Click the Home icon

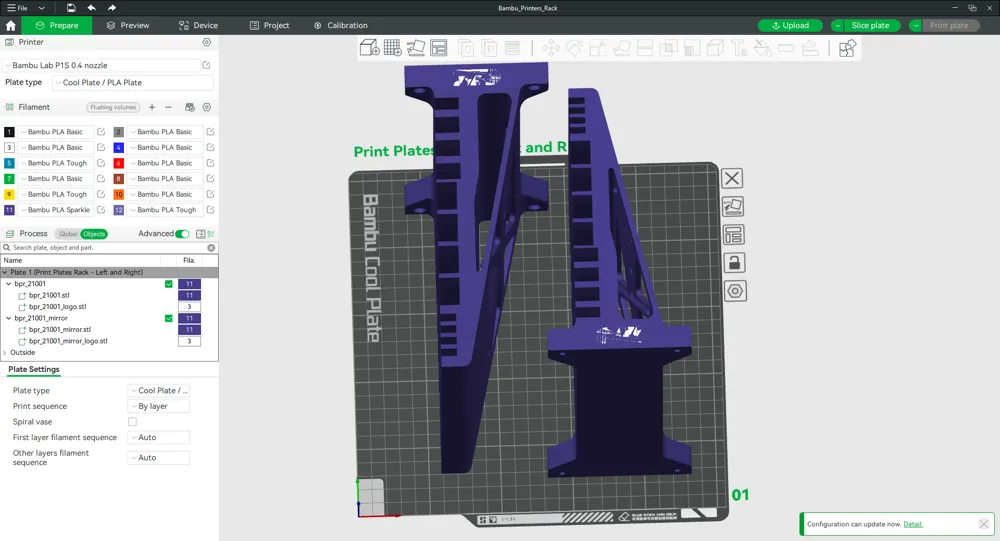[x=11, y=25]
